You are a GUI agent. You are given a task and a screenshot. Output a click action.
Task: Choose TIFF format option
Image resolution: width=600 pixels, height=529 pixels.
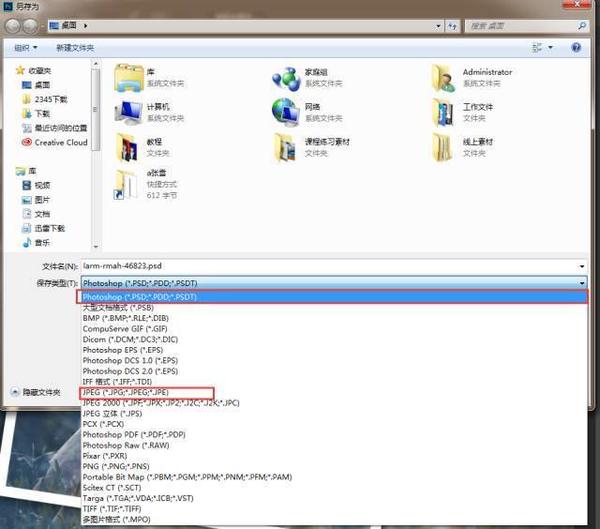(x=334, y=509)
